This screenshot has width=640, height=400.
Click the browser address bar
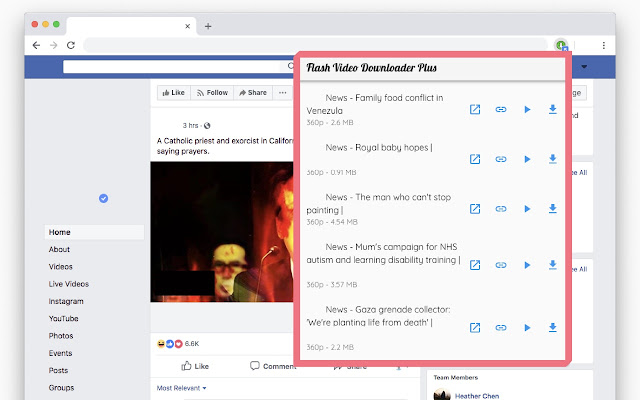coord(315,45)
